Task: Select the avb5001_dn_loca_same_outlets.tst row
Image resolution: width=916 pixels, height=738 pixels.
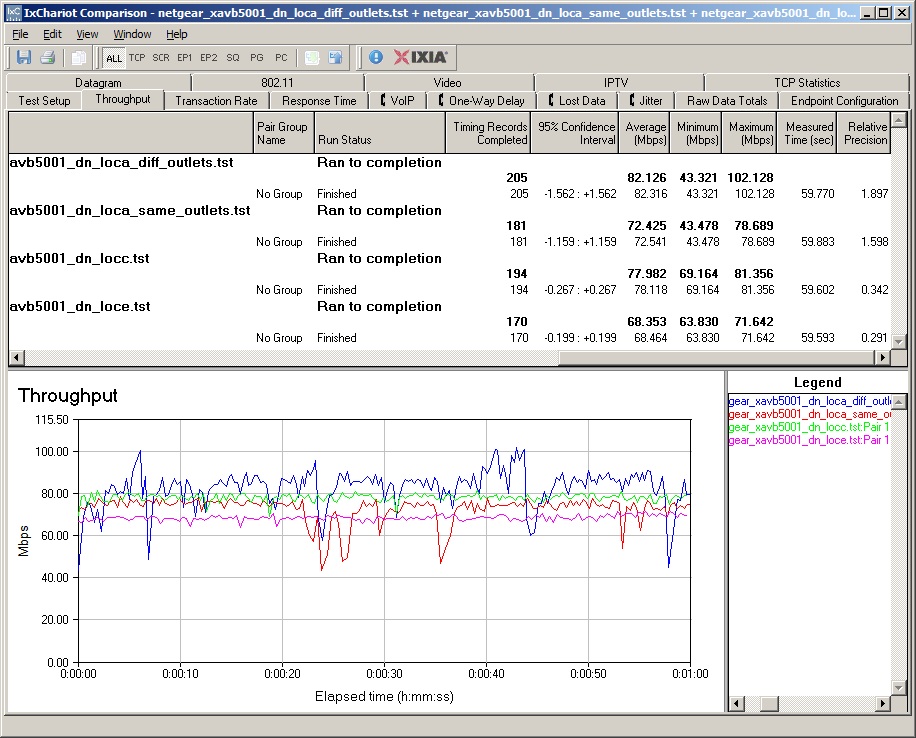Action: click(449, 210)
